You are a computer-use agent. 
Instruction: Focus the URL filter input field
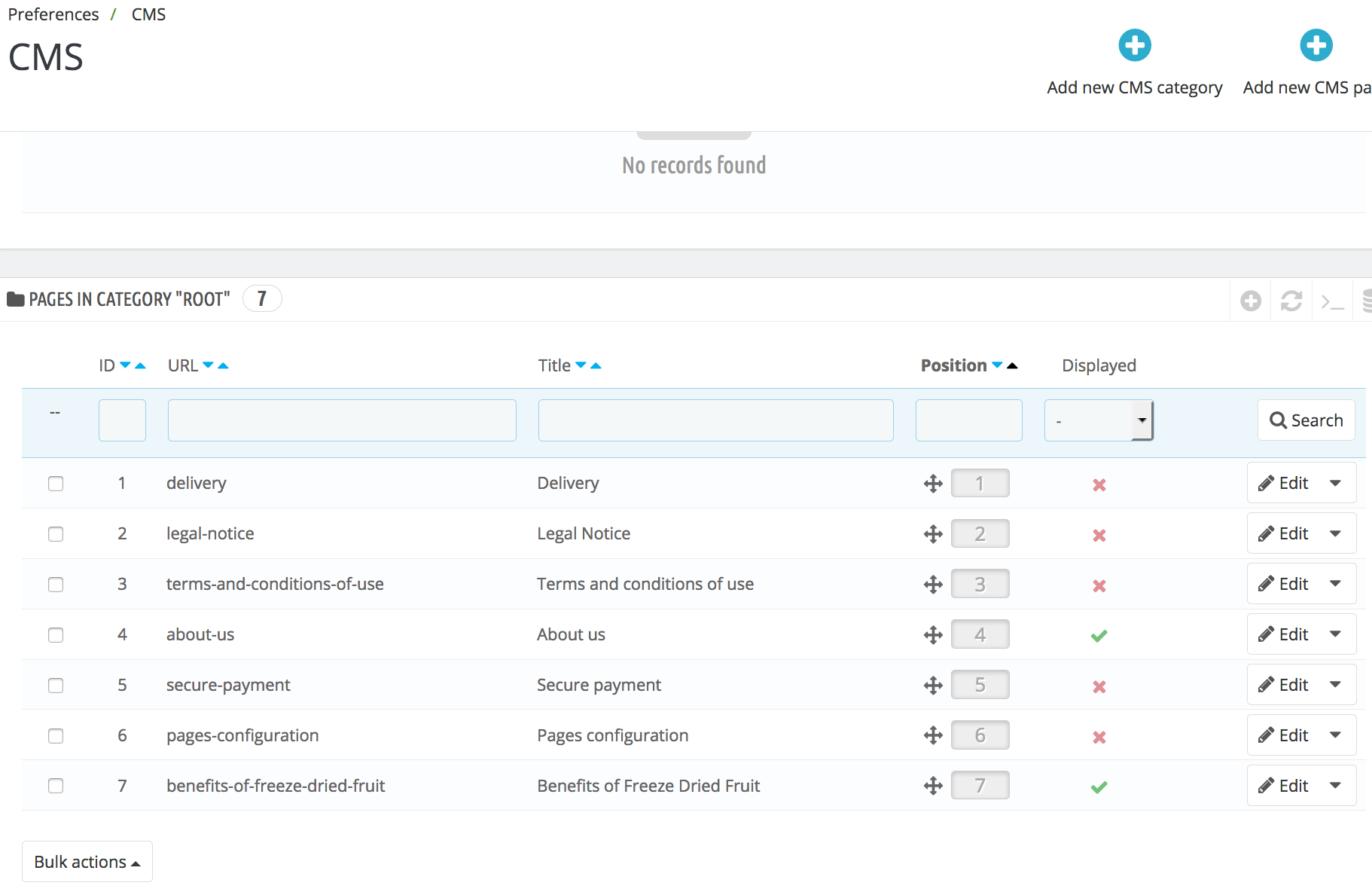tap(342, 420)
